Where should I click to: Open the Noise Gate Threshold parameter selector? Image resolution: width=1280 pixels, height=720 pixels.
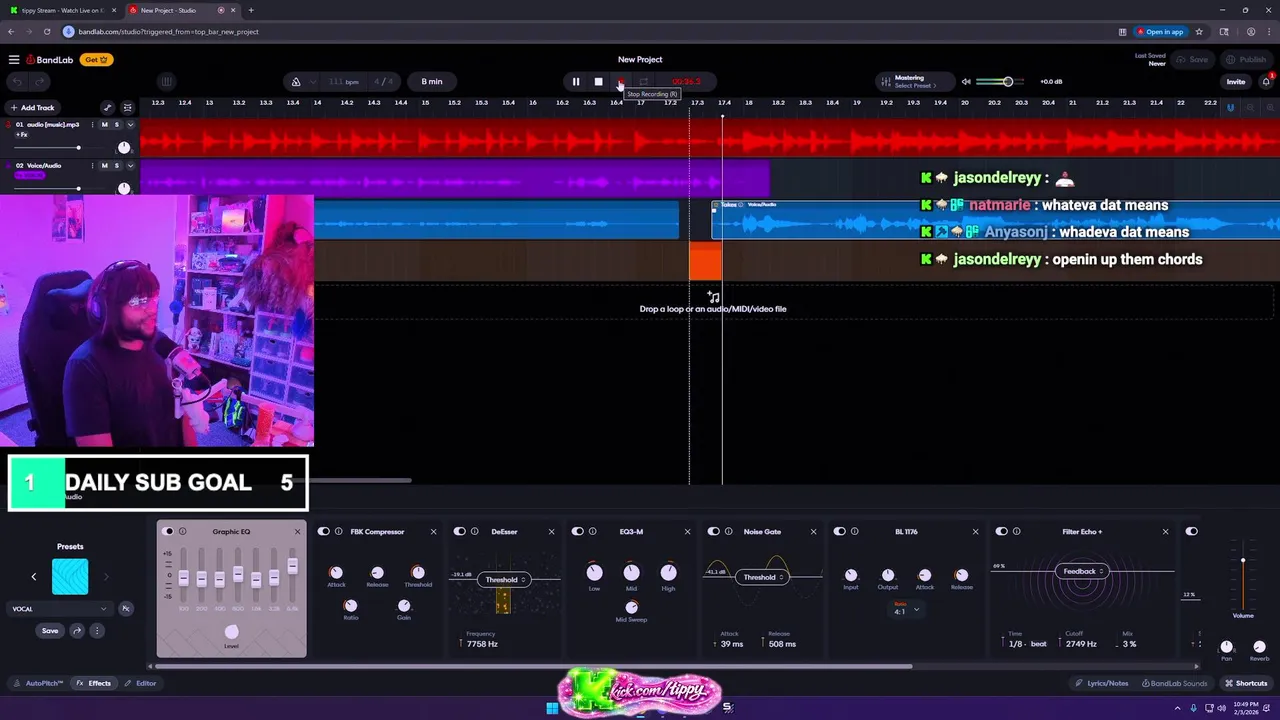[x=763, y=577]
